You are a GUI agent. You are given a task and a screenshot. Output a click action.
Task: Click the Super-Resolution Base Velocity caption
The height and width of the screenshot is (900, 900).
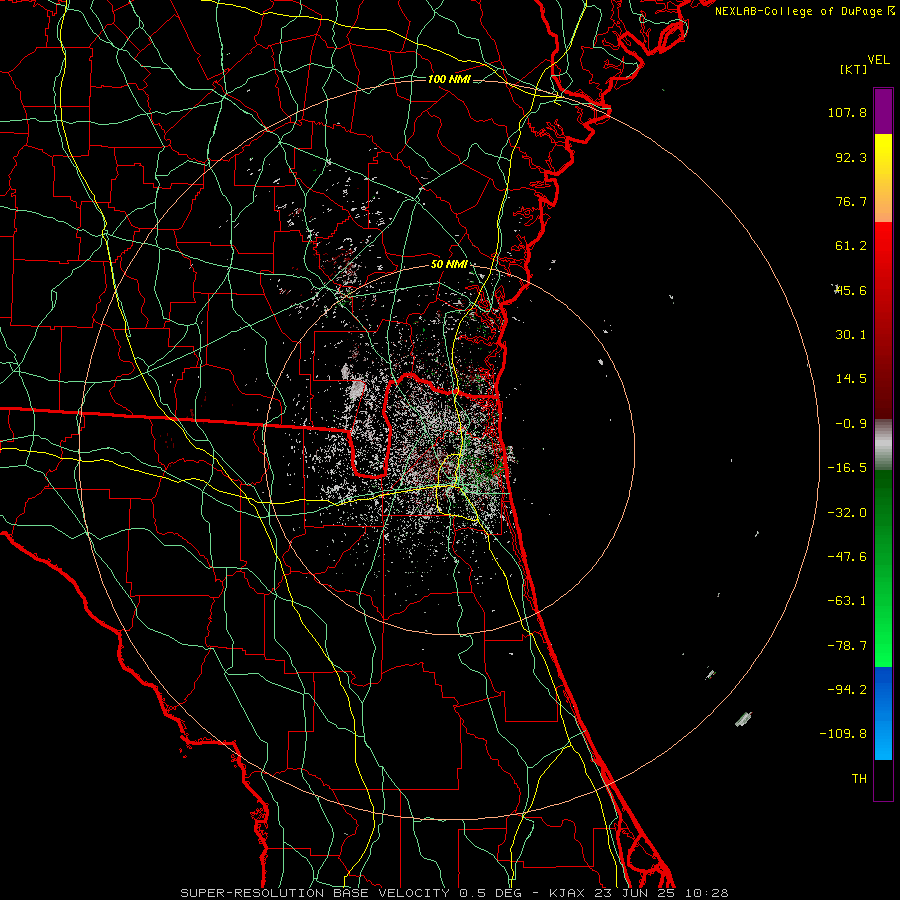[454, 893]
